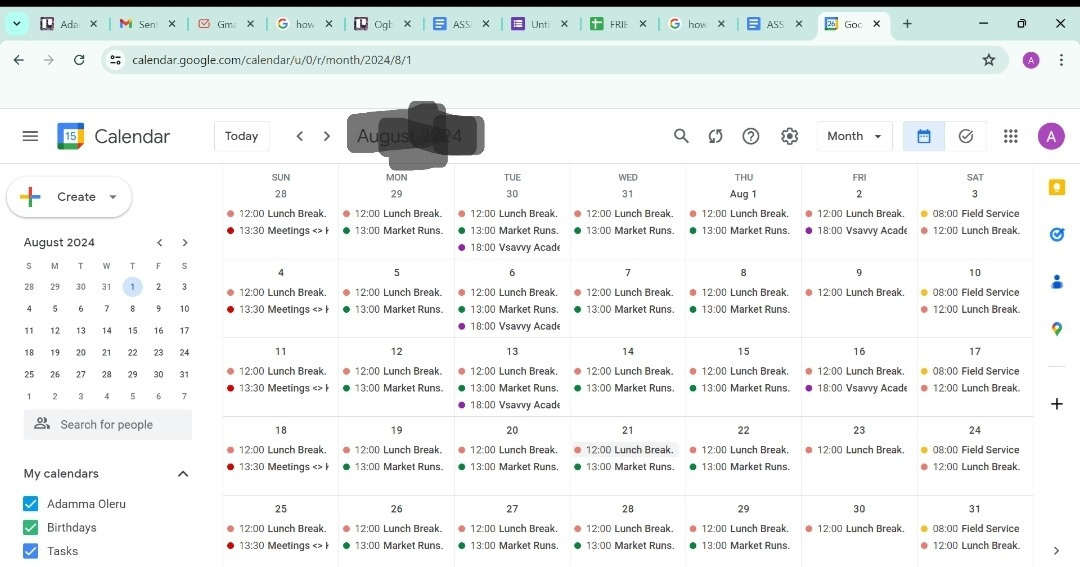Open Vsavvy Academy event on August 16

pyautogui.click(x=859, y=389)
